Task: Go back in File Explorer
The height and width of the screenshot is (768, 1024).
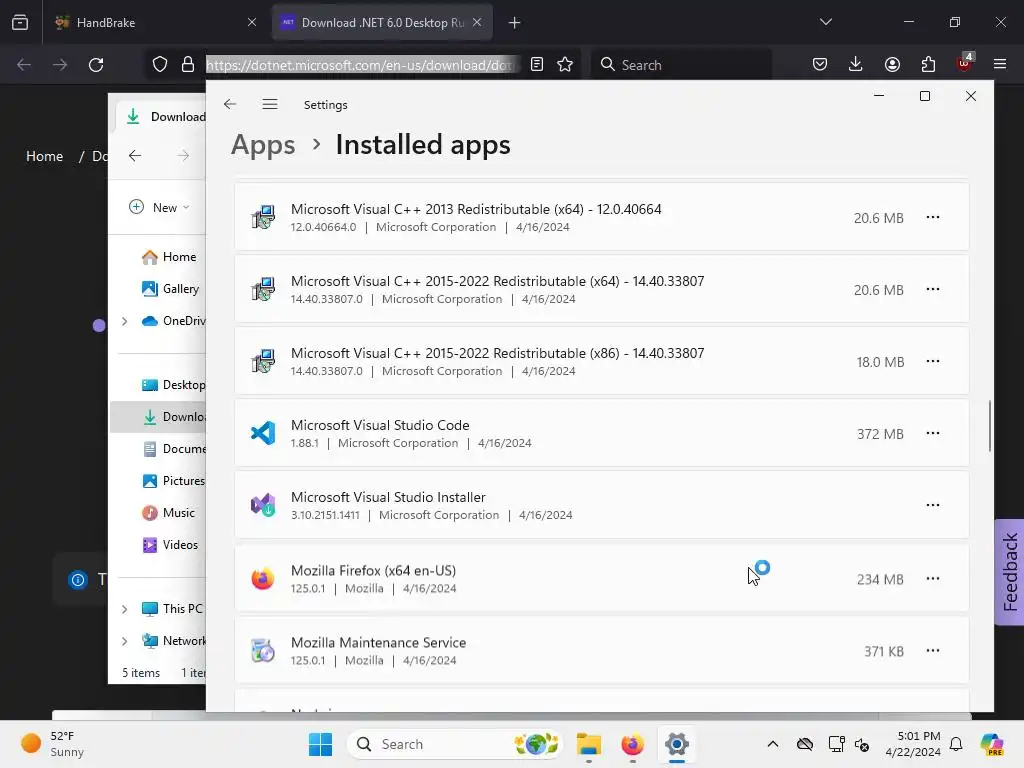Action: coord(135,155)
